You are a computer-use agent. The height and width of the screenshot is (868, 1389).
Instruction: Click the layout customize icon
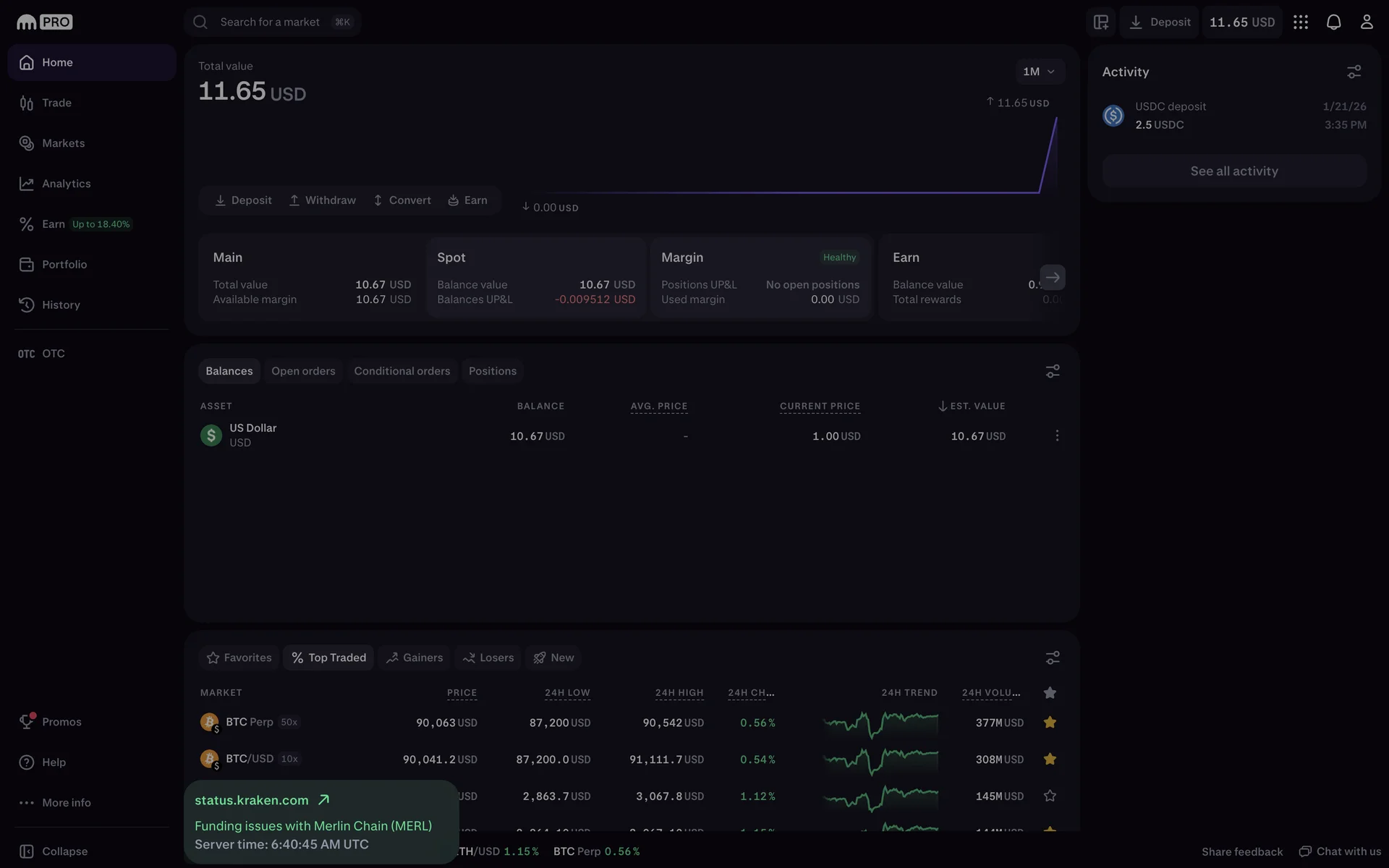(1100, 22)
